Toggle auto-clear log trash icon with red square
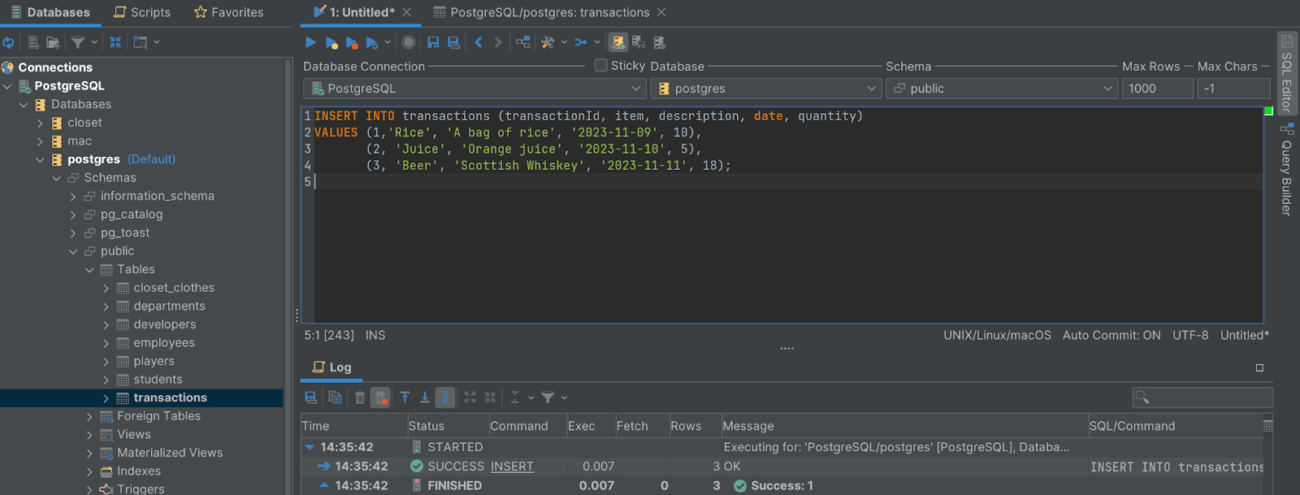The height and width of the screenshot is (495, 1300). coord(380,397)
